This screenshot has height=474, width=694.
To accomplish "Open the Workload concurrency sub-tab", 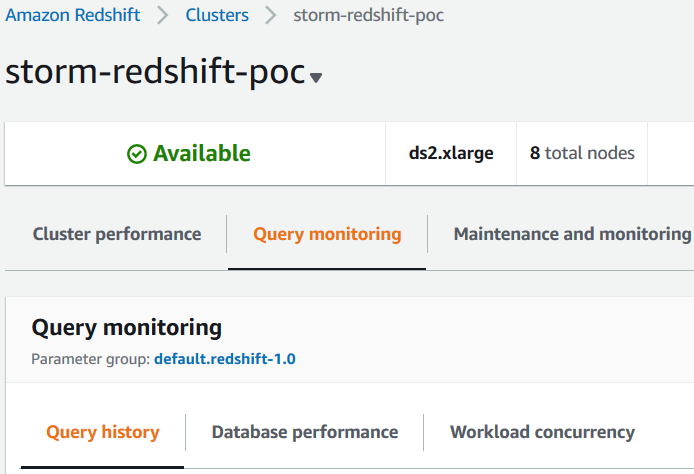I will [543, 432].
